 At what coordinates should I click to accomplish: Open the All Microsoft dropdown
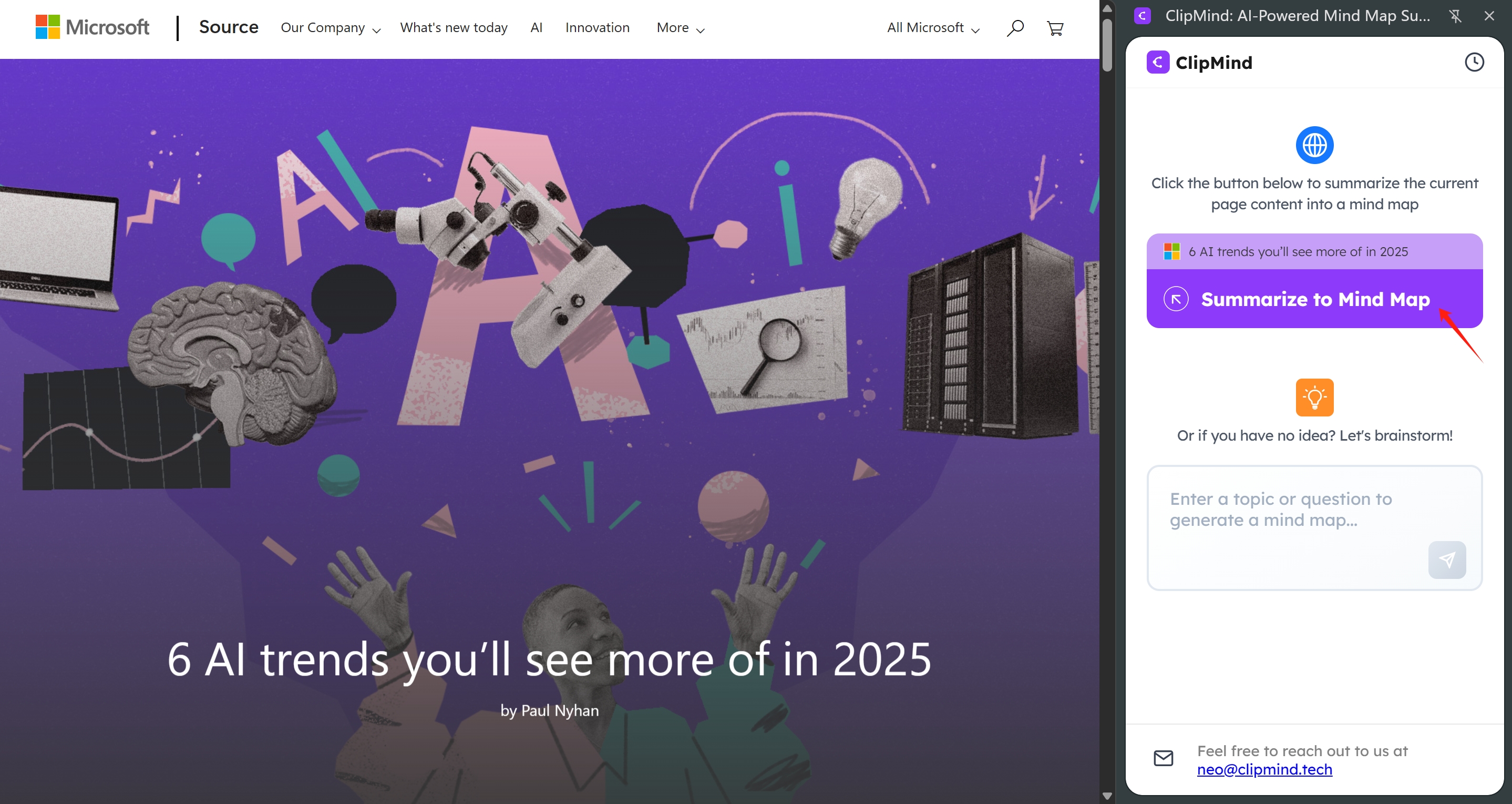pyautogui.click(x=933, y=27)
